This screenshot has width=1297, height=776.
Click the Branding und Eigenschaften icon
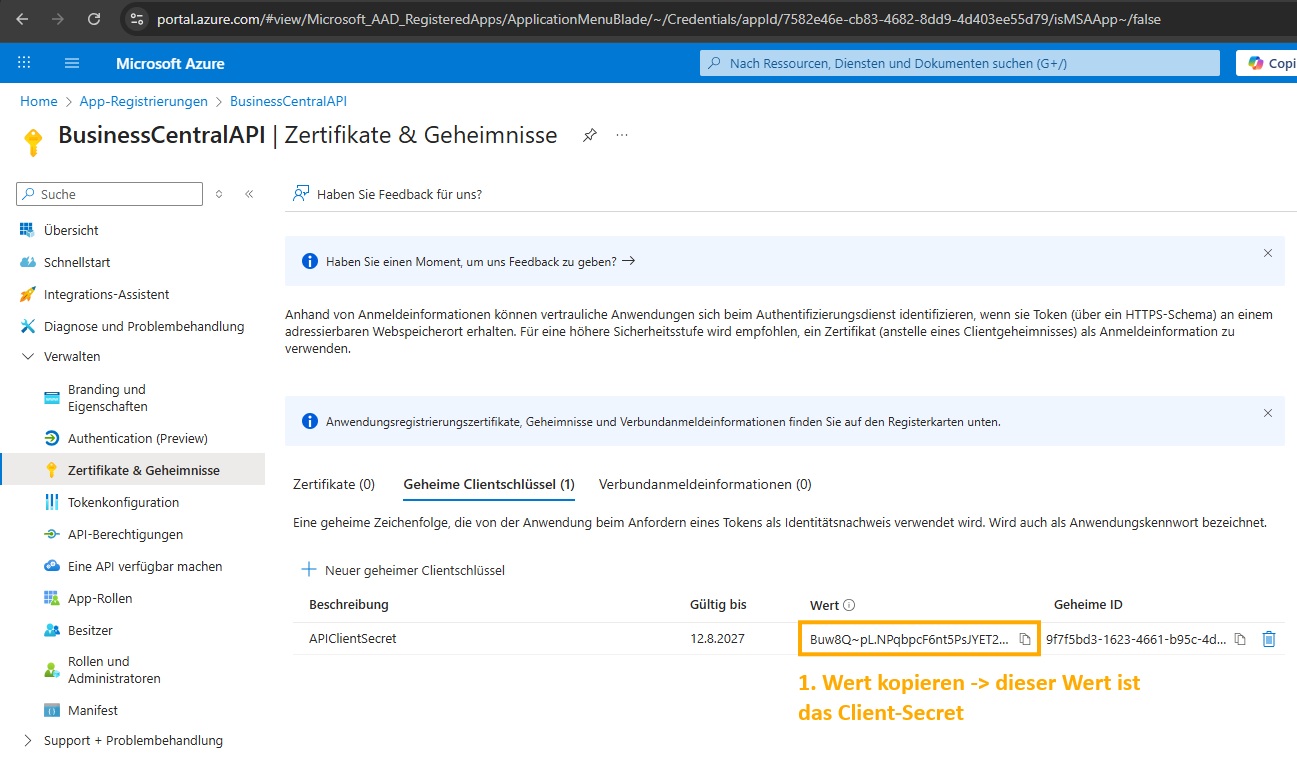pos(52,398)
